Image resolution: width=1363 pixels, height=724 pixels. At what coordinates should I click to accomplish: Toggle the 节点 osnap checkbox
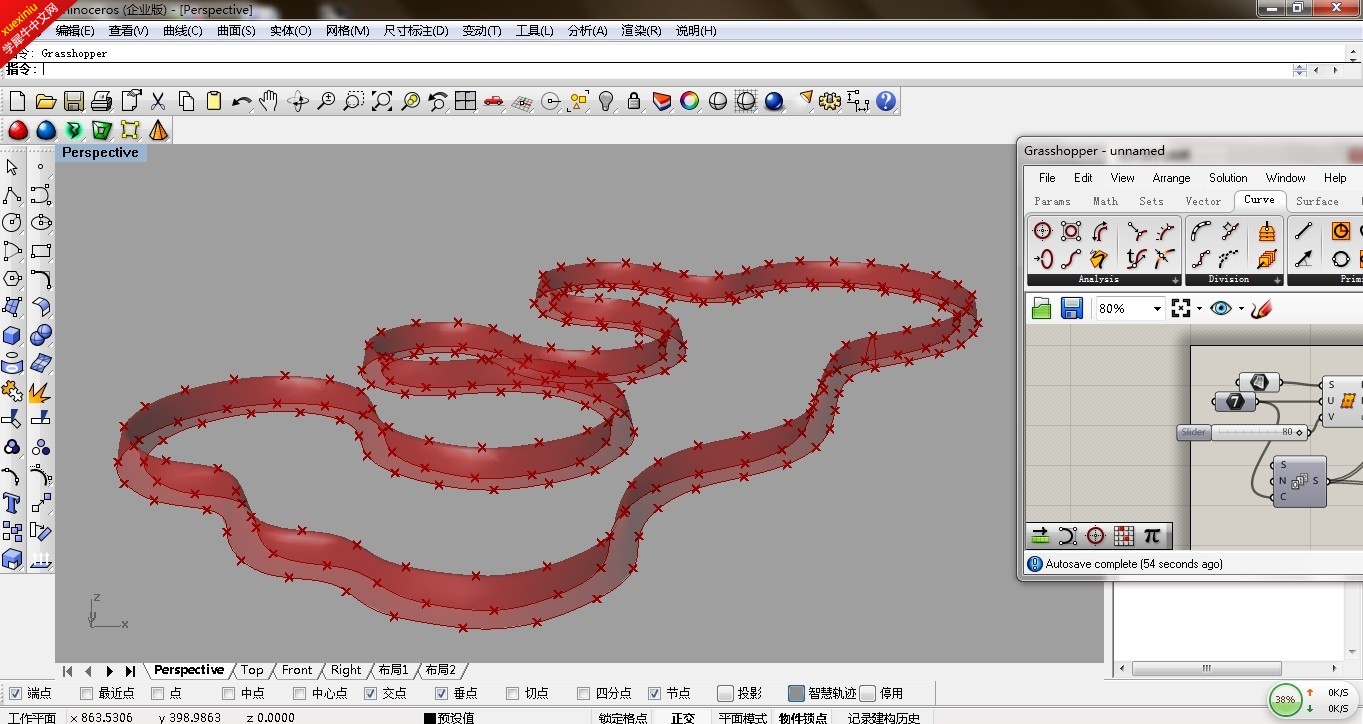[654, 693]
